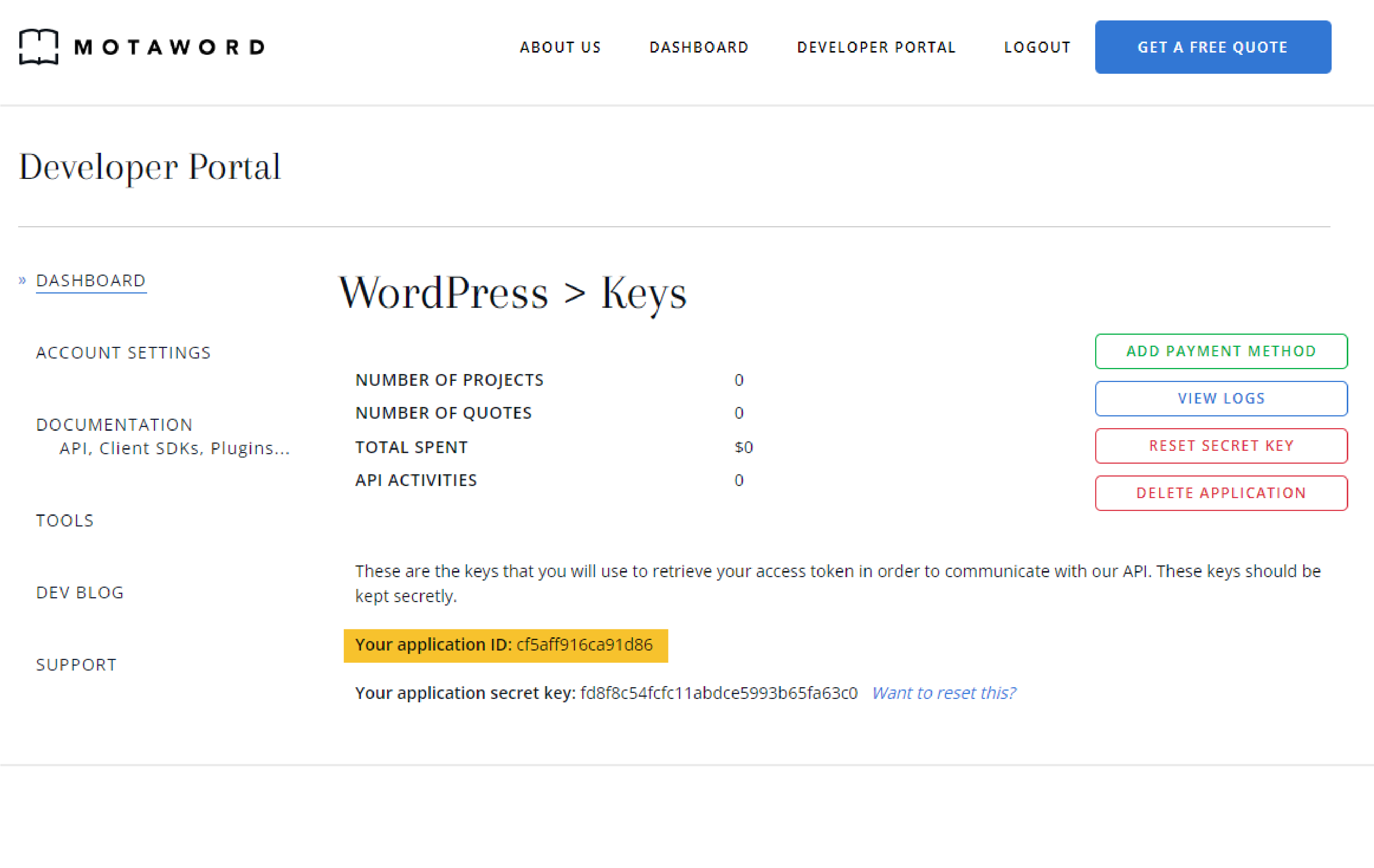Click the 'Want to reset this?' link
Image resolution: width=1374 pixels, height=868 pixels.
tap(944, 693)
